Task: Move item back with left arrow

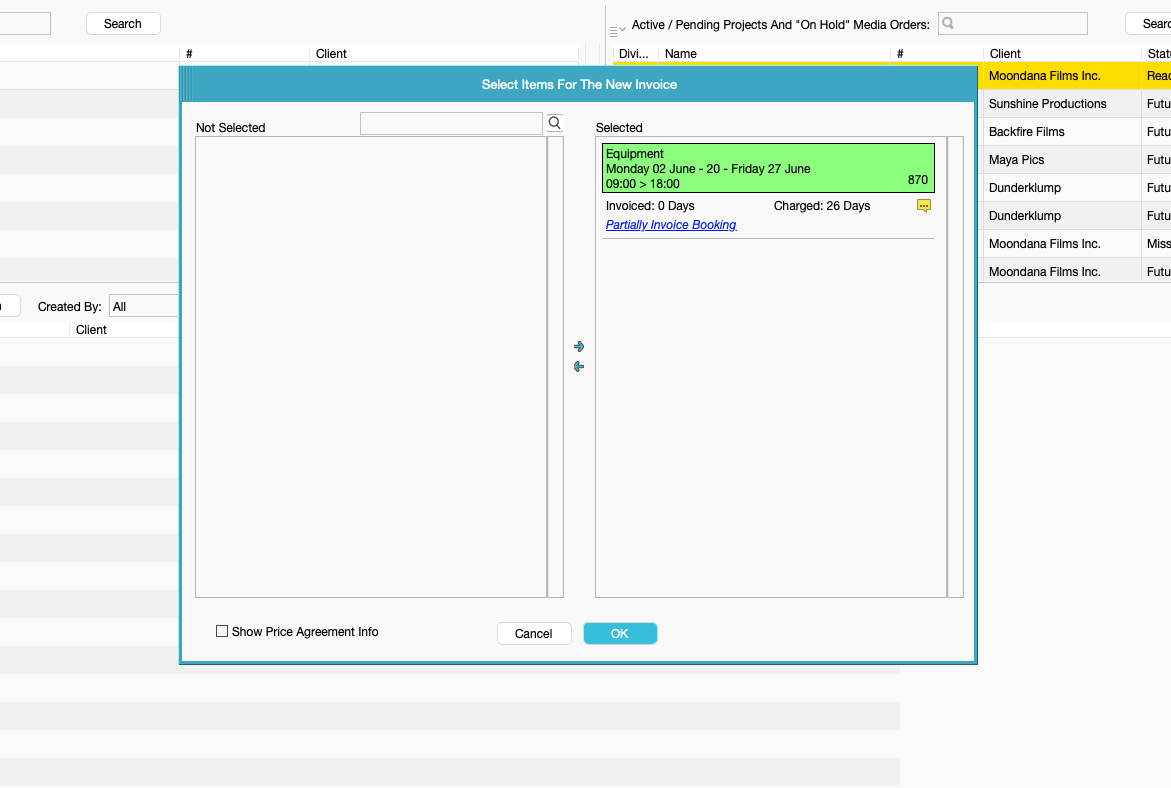Action: (579, 367)
